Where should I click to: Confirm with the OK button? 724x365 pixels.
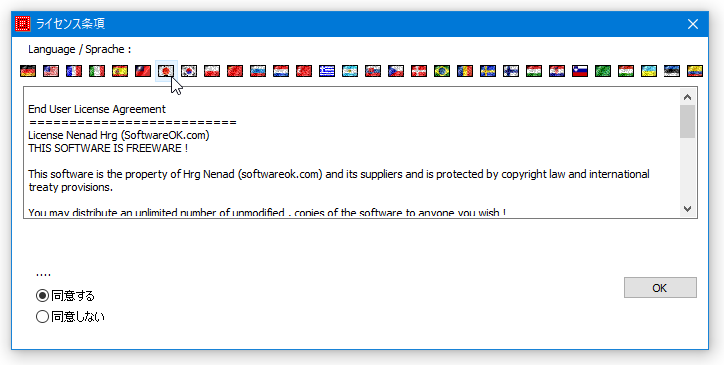point(660,288)
